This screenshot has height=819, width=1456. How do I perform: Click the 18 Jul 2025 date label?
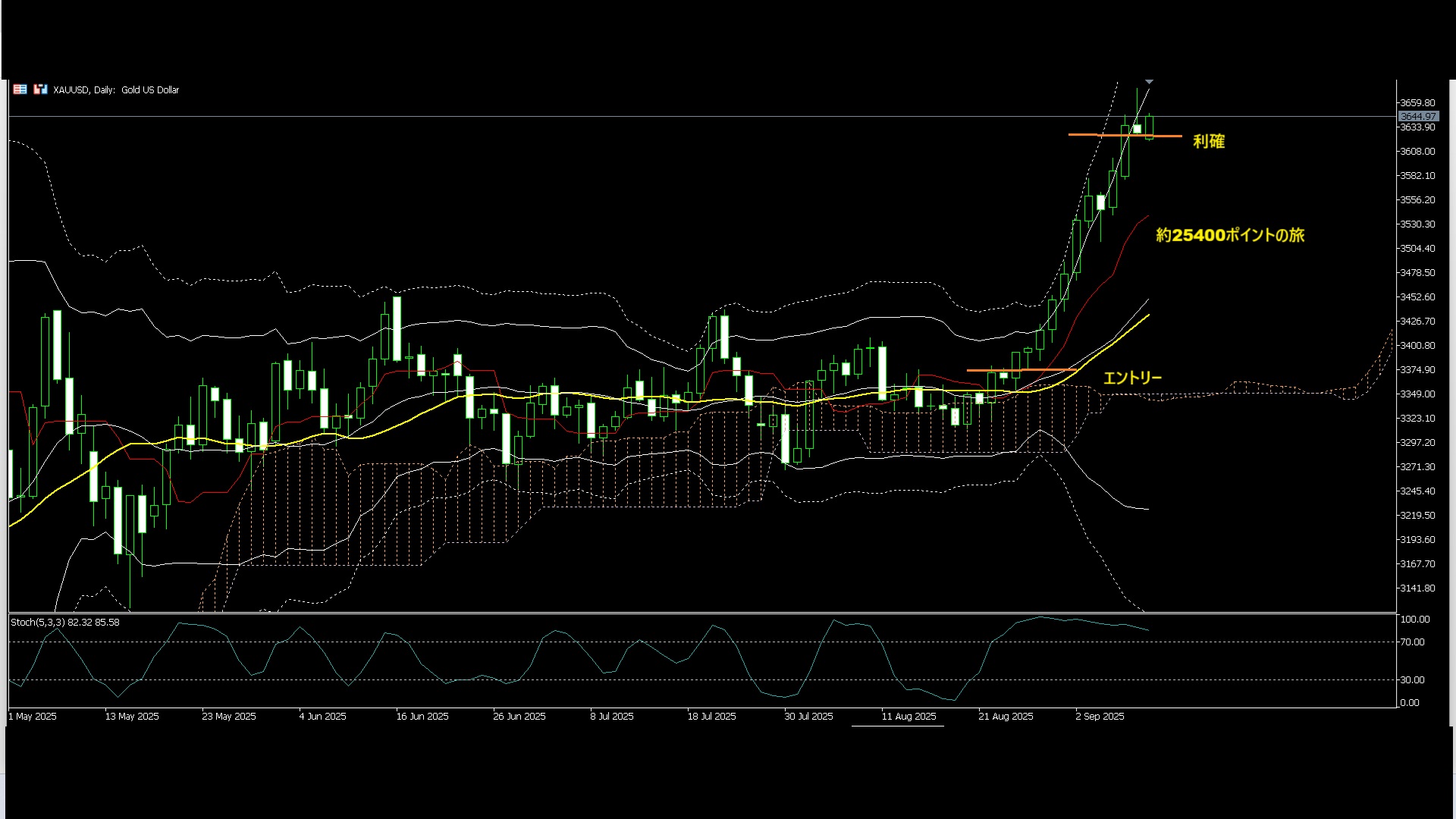[x=711, y=717]
